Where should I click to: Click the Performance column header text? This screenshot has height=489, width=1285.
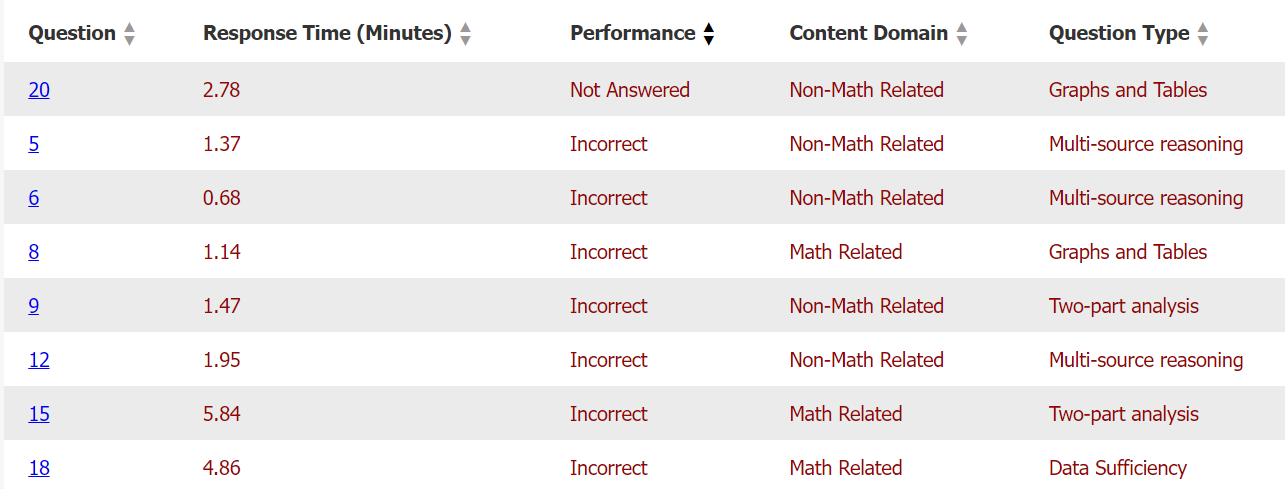point(632,33)
